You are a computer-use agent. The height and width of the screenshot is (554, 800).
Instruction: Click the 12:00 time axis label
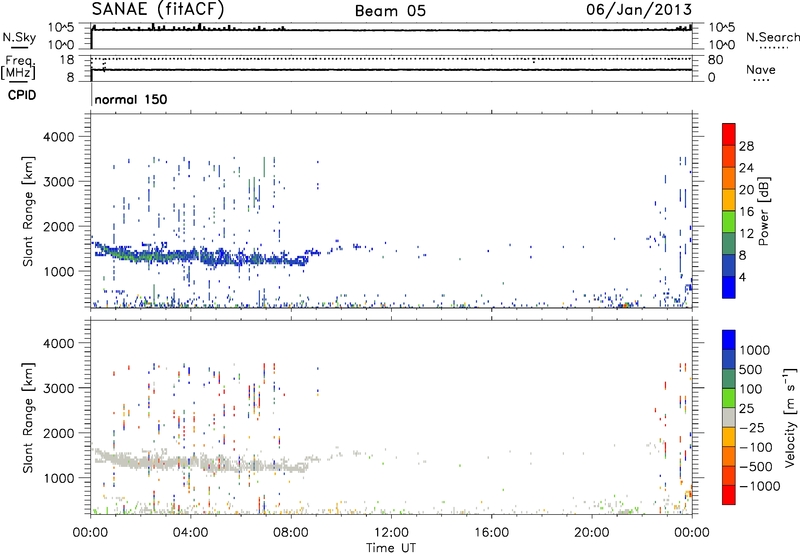click(x=391, y=533)
